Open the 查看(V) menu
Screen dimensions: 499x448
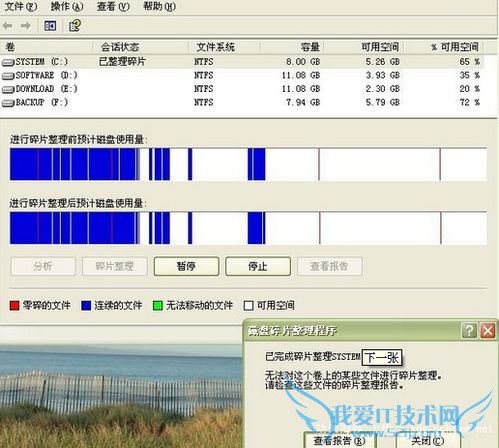[113, 6]
